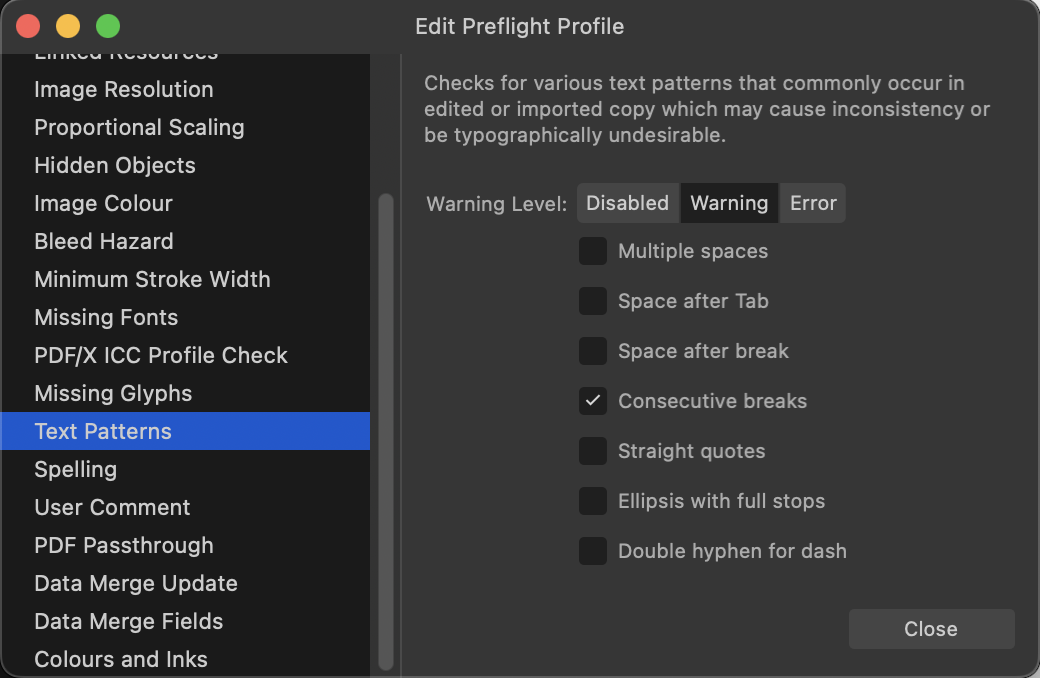Close the Edit Preflight Profile dialog

tap(931, 629)
